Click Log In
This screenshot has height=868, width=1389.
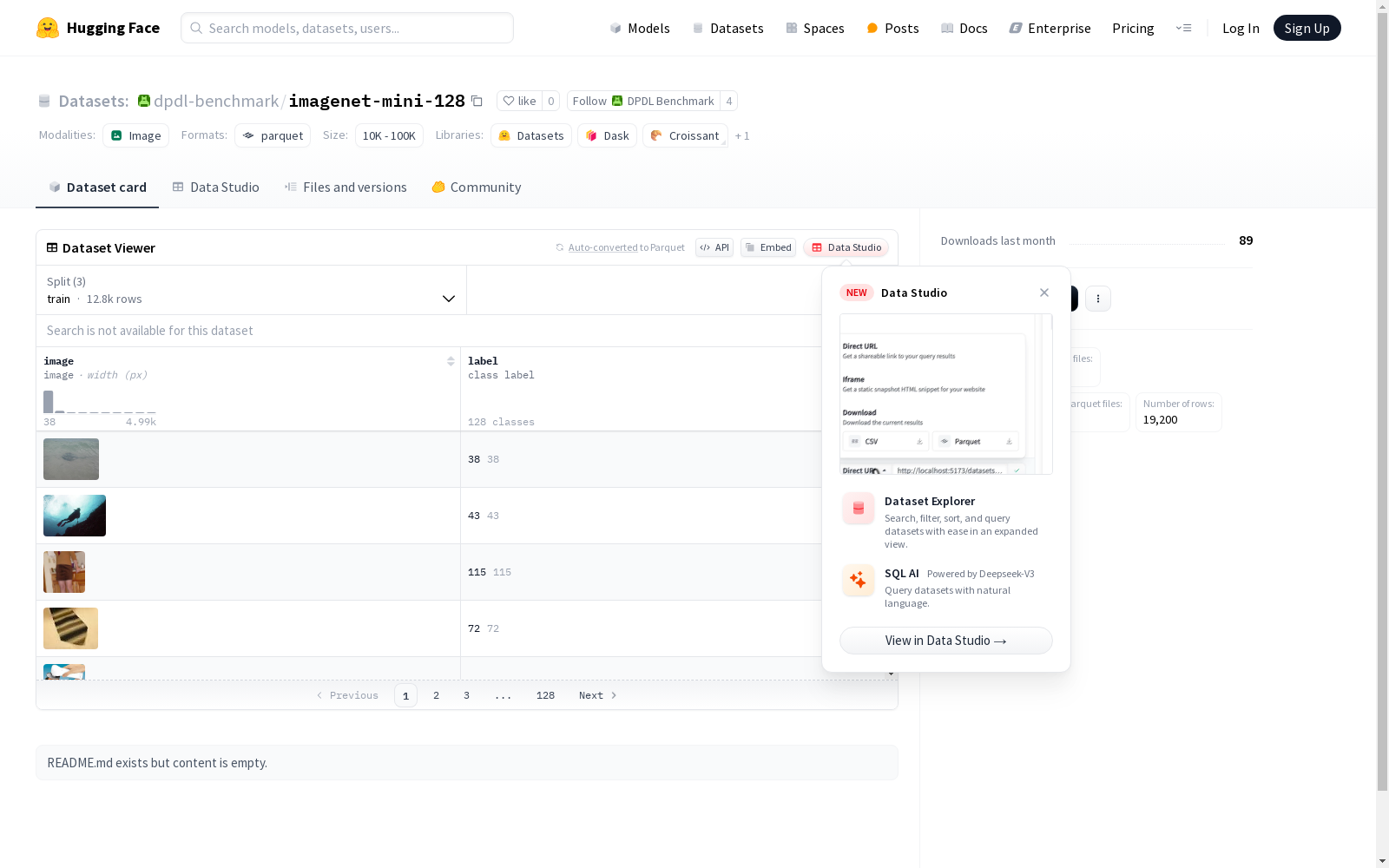click(1241, 28)
